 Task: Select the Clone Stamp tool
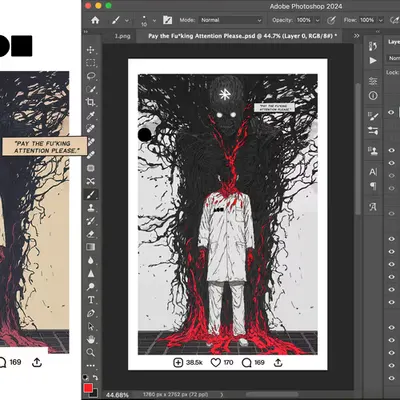(91, 208)
